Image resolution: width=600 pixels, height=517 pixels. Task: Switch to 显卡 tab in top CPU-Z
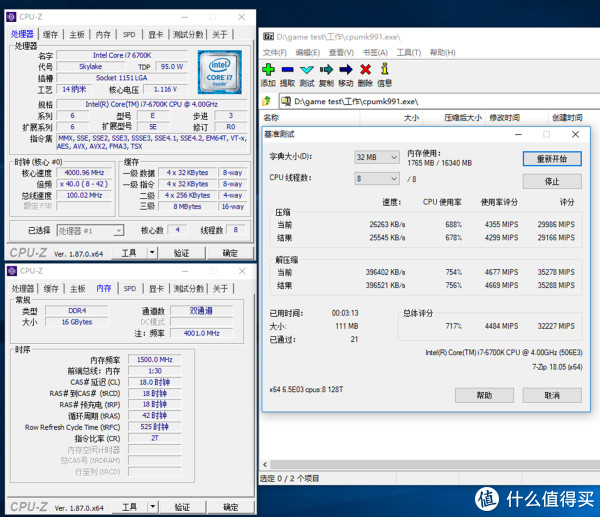tap(156, 35)
